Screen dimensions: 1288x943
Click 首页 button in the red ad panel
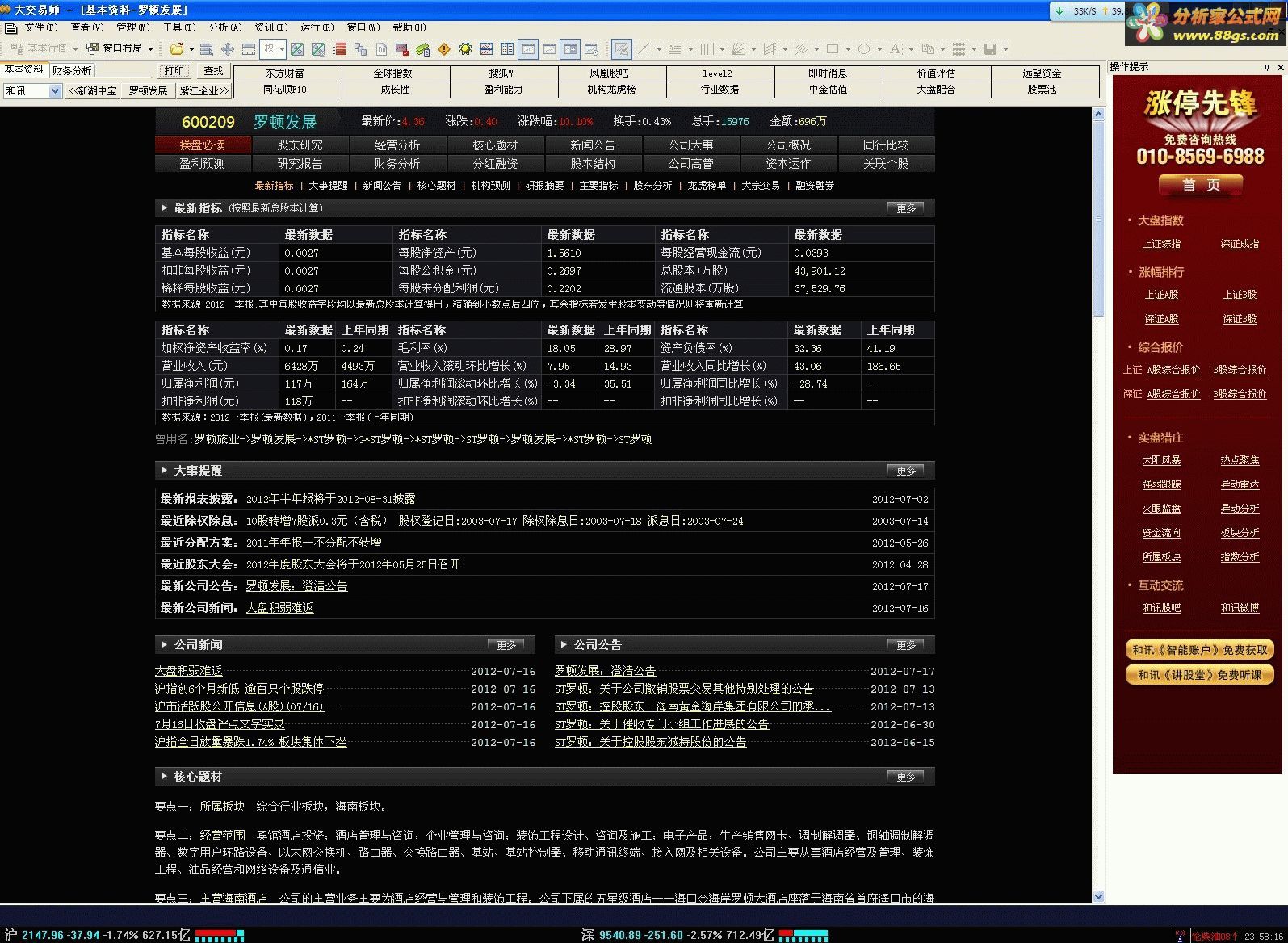(1201, 185)
